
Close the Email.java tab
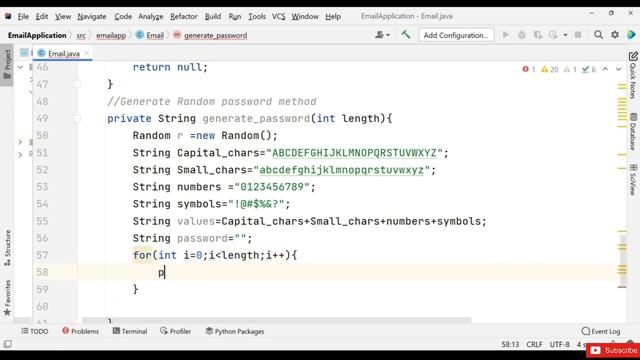(x=87, y=53)
